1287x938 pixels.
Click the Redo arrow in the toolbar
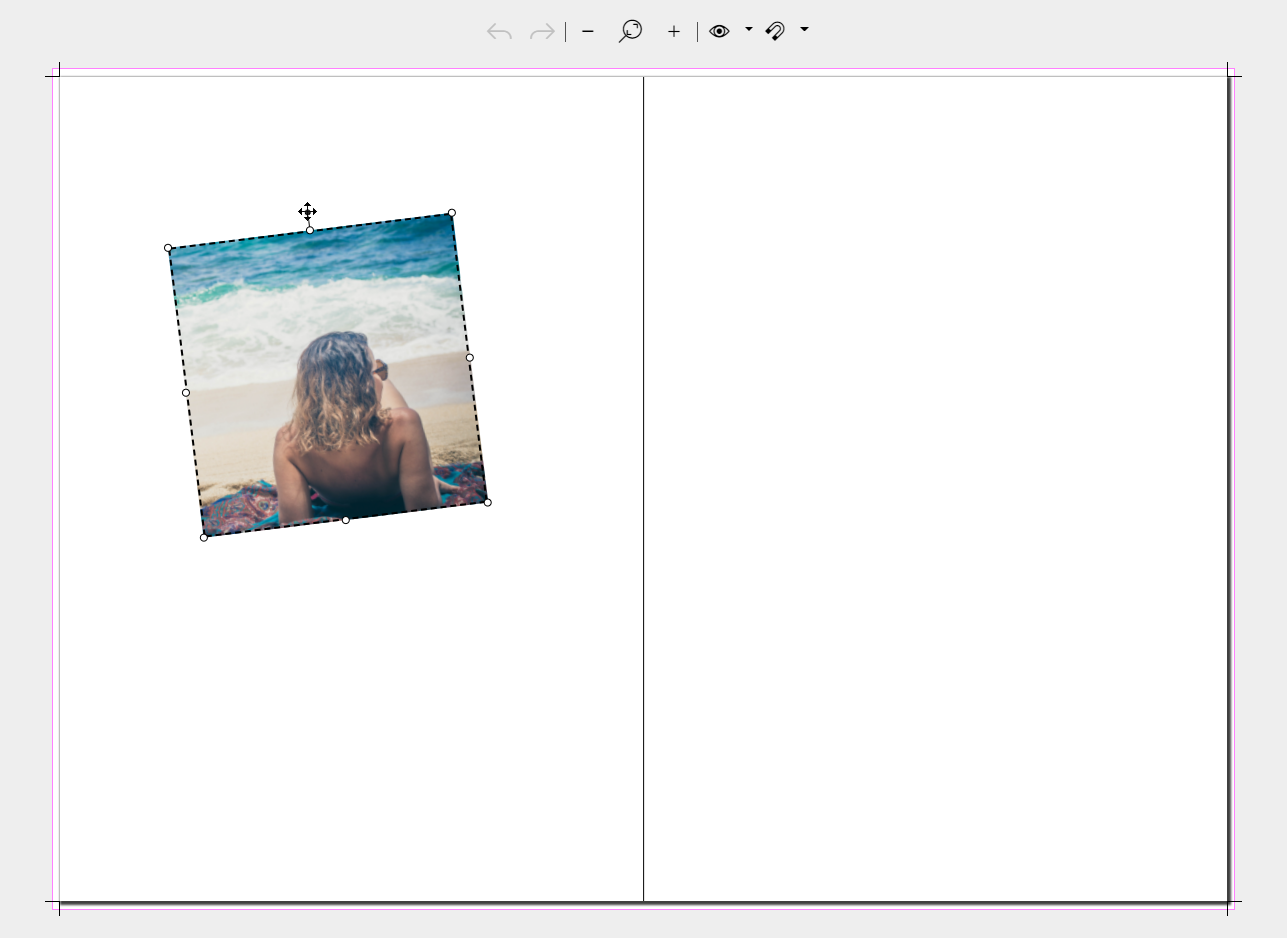tap(542, 32)
